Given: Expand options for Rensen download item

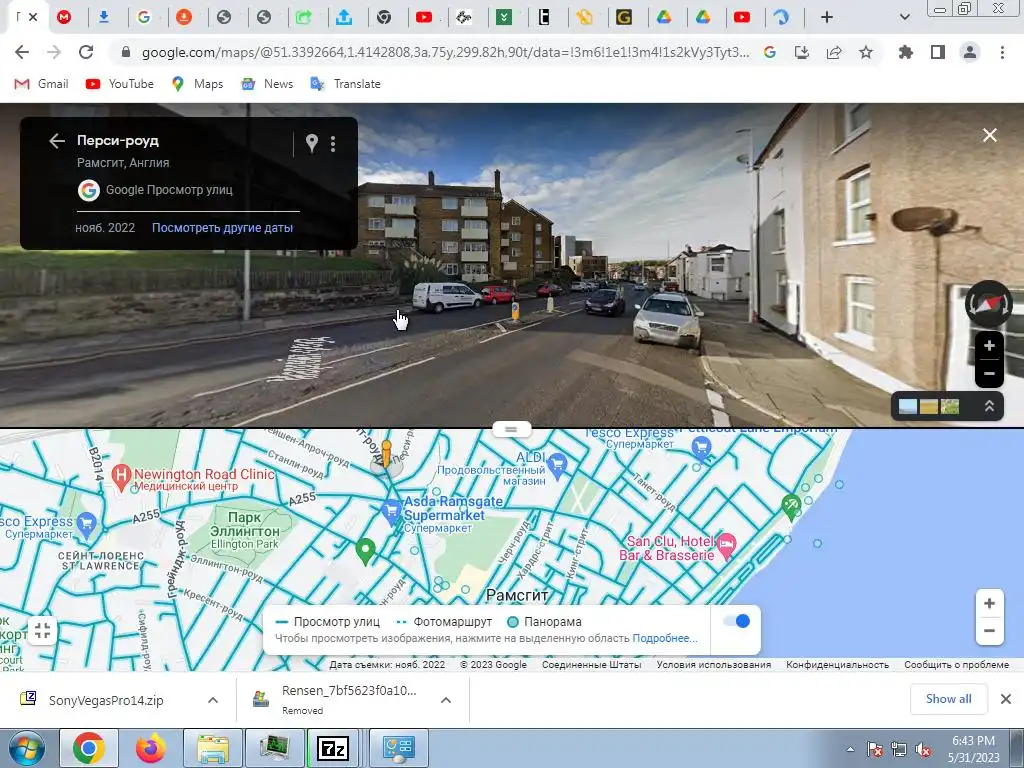Looking at the screenshot, I should pos(446,700).
